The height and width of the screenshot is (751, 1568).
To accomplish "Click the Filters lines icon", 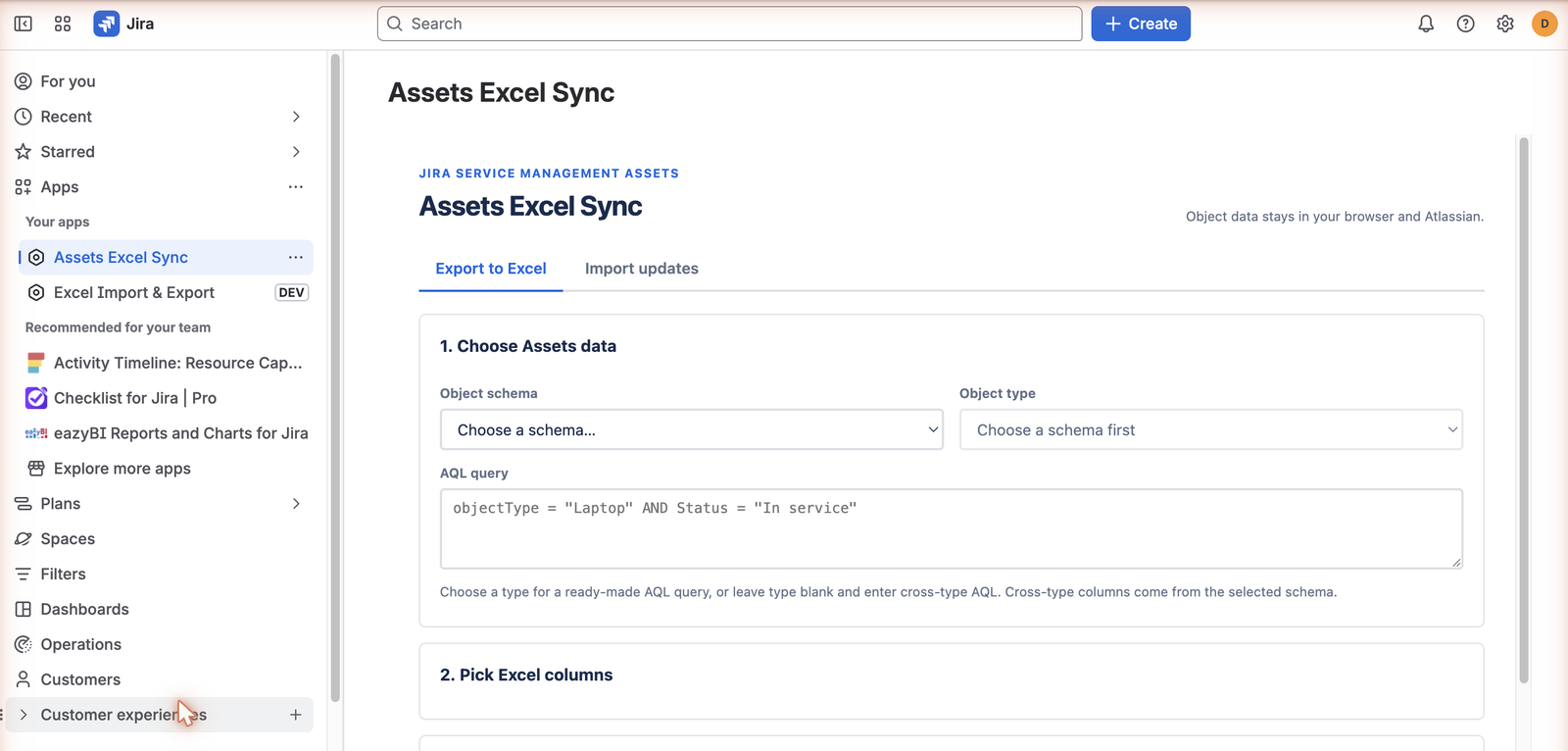I will point(24,575).
